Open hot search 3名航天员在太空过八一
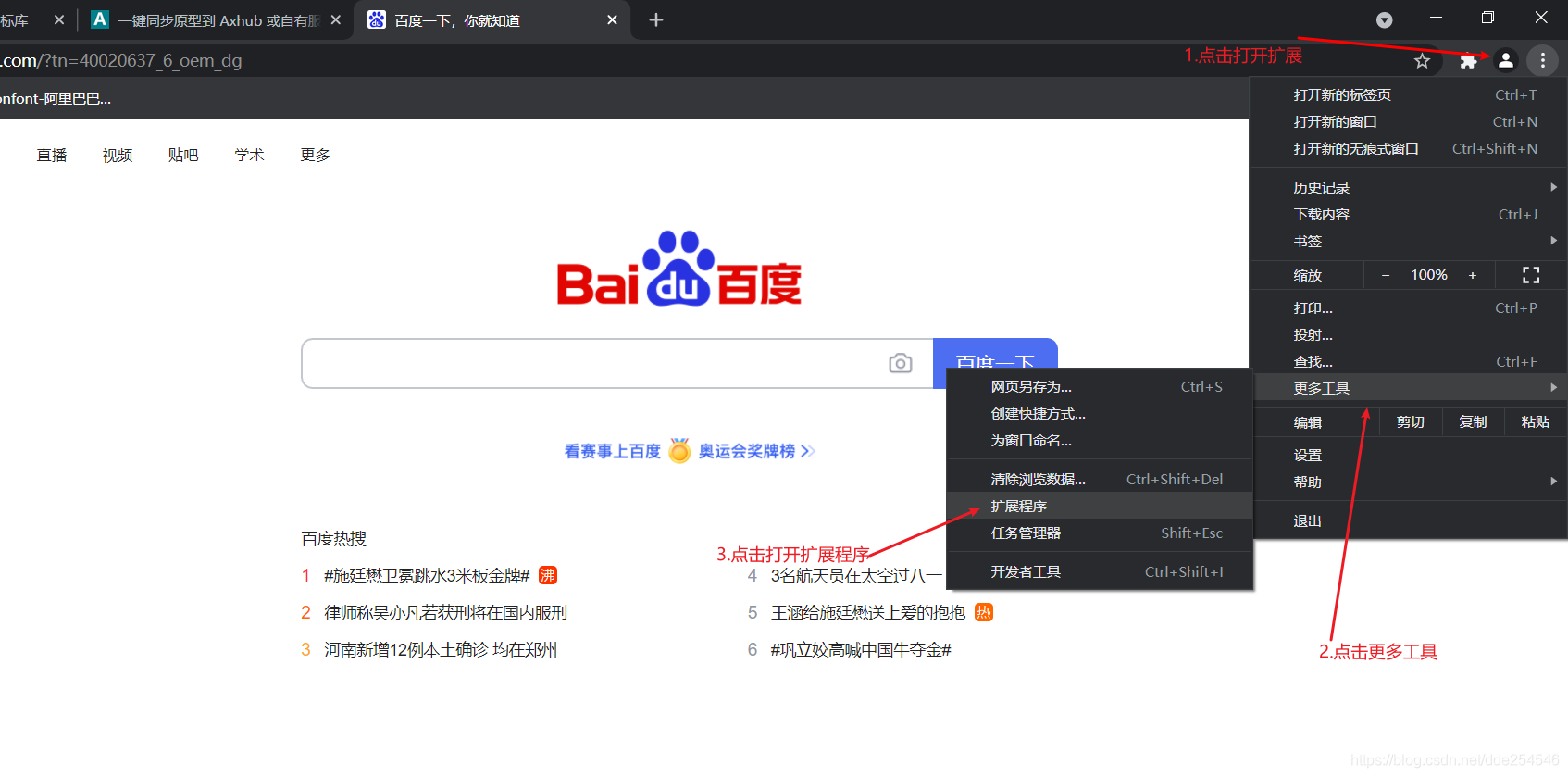1568x777 pixels. 856,575
